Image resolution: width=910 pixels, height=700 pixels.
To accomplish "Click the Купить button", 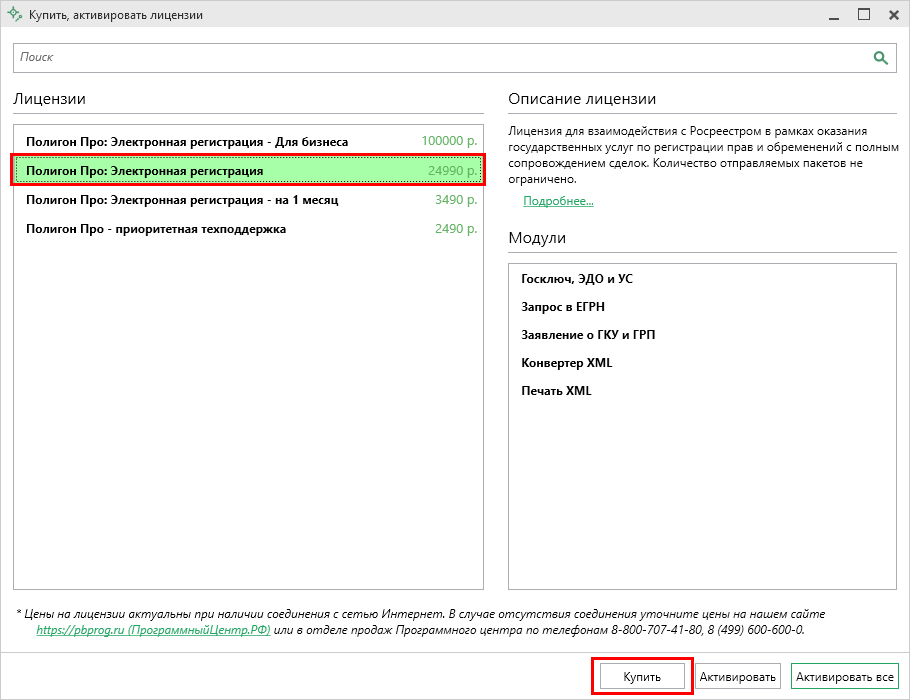I will tap(642, 677).
